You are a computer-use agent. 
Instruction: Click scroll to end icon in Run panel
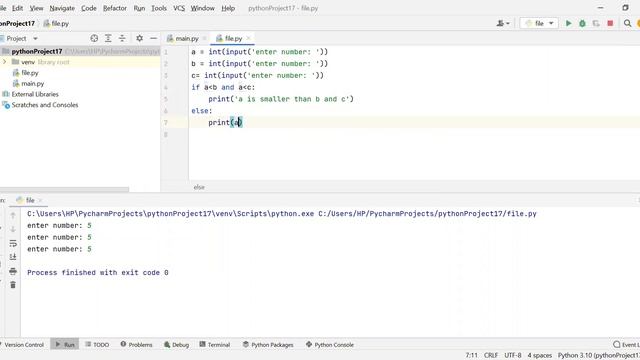pos(13,257)
